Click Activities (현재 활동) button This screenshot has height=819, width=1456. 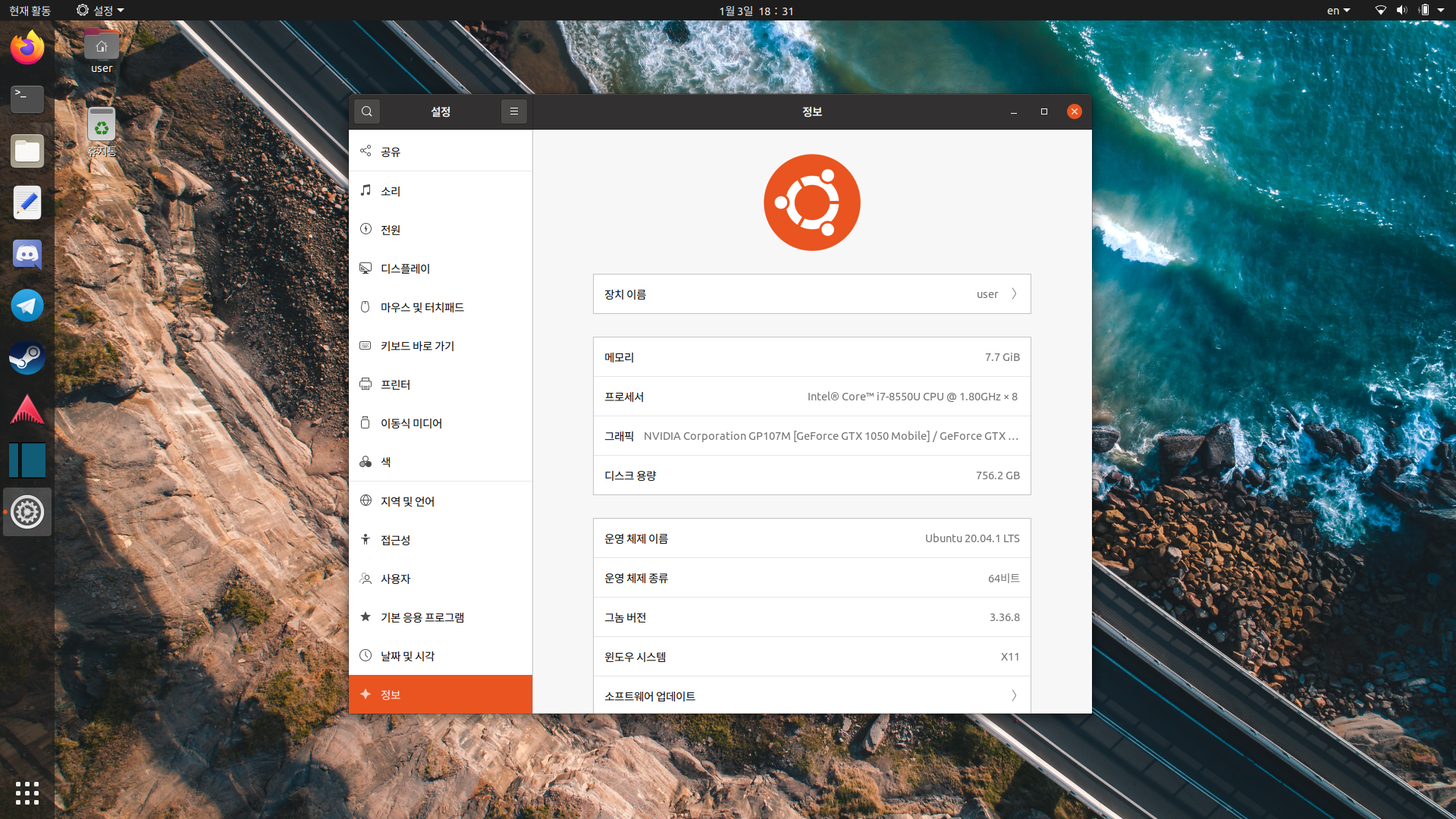point(30,11)
